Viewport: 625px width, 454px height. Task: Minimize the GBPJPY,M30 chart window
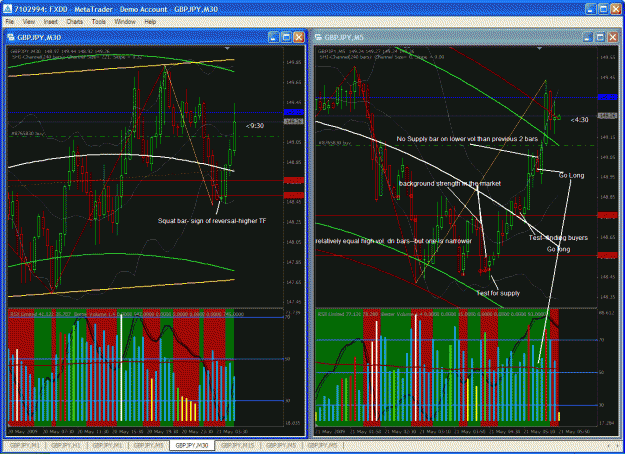tap(273, 37)
